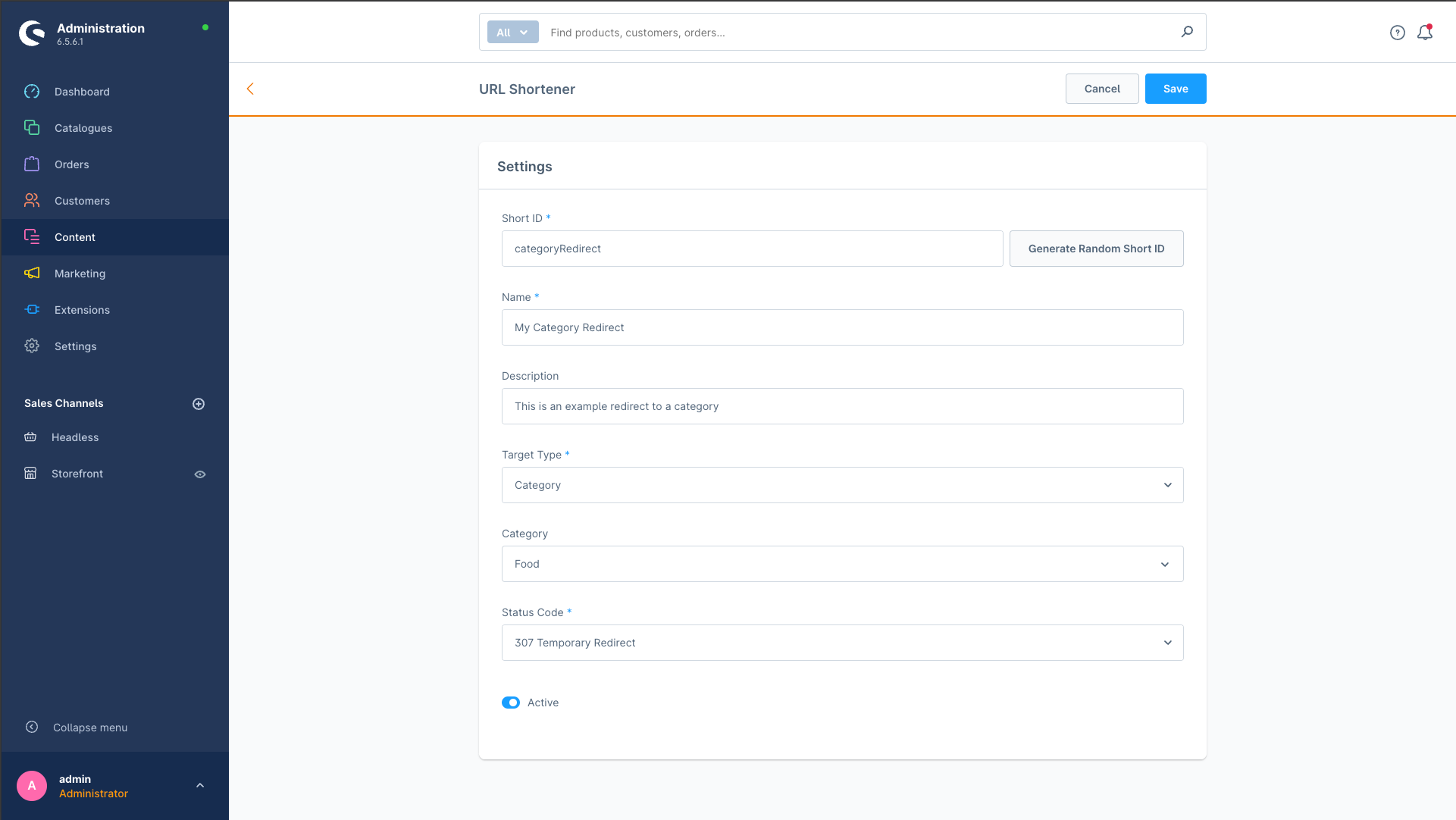Viewport: 1456px width, 820px height.
Task: Go back using the orange back arrow
Action: tap(250, 89)
